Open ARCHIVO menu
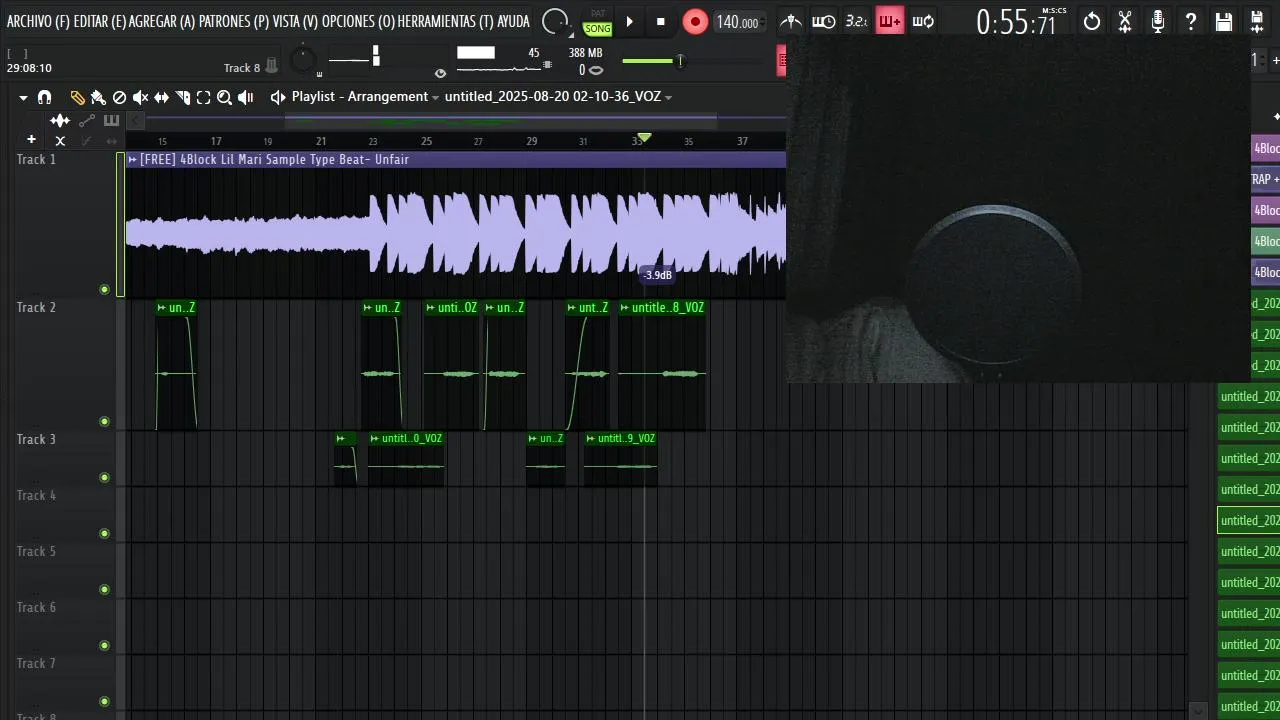Viewport: 1280px width, 720px height. click(x=38, y=21)
